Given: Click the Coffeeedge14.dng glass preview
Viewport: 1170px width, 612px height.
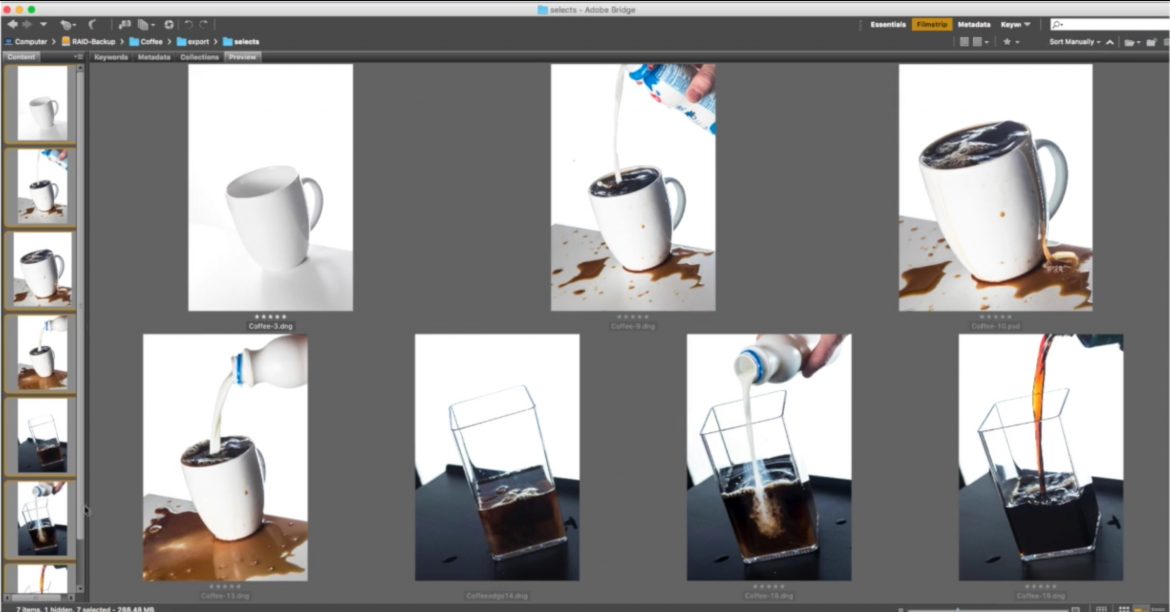Looking at the screenshot, I should (x=497, y=458).
